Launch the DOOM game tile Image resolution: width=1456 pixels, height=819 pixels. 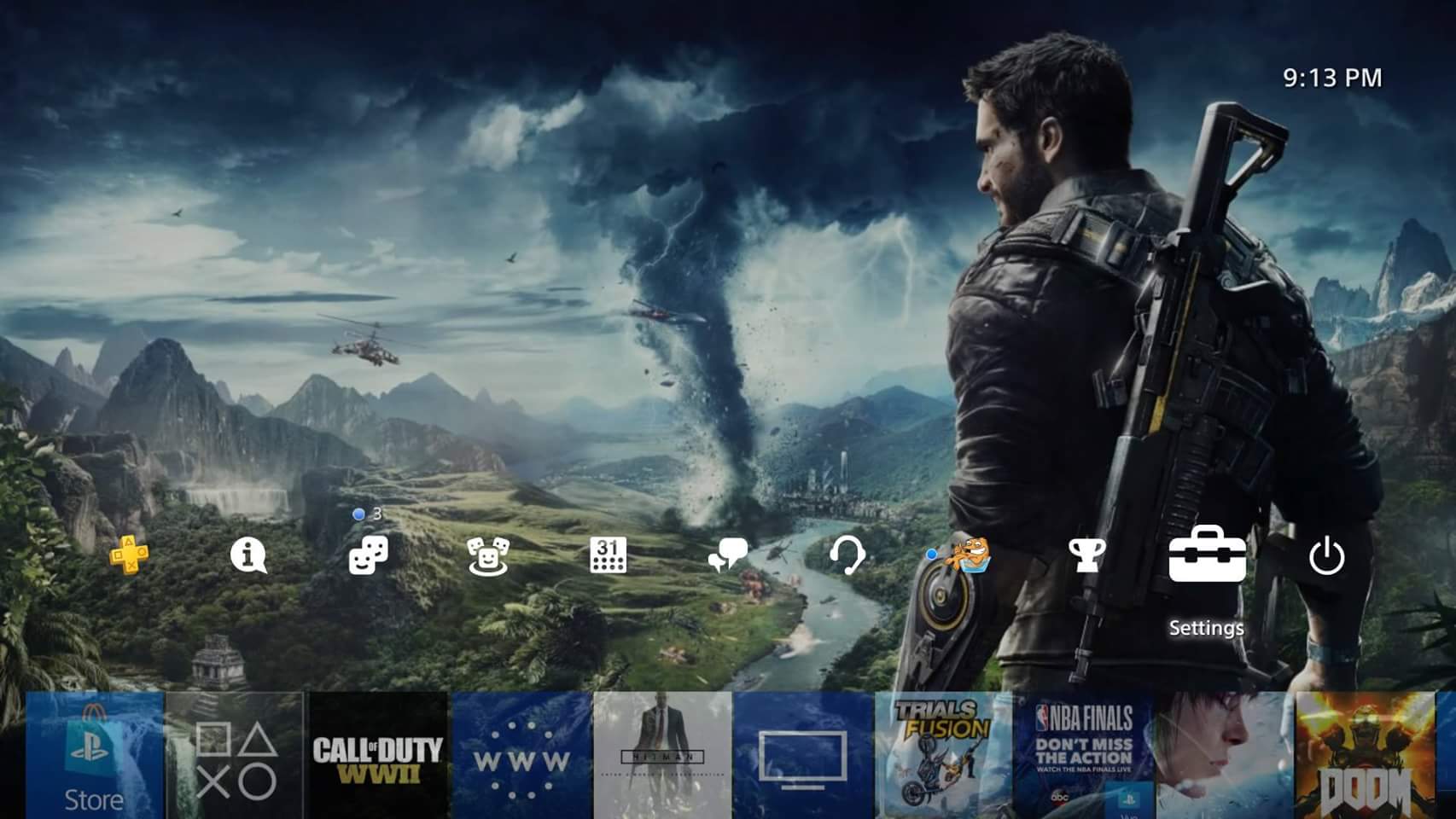click(1366, 755)
